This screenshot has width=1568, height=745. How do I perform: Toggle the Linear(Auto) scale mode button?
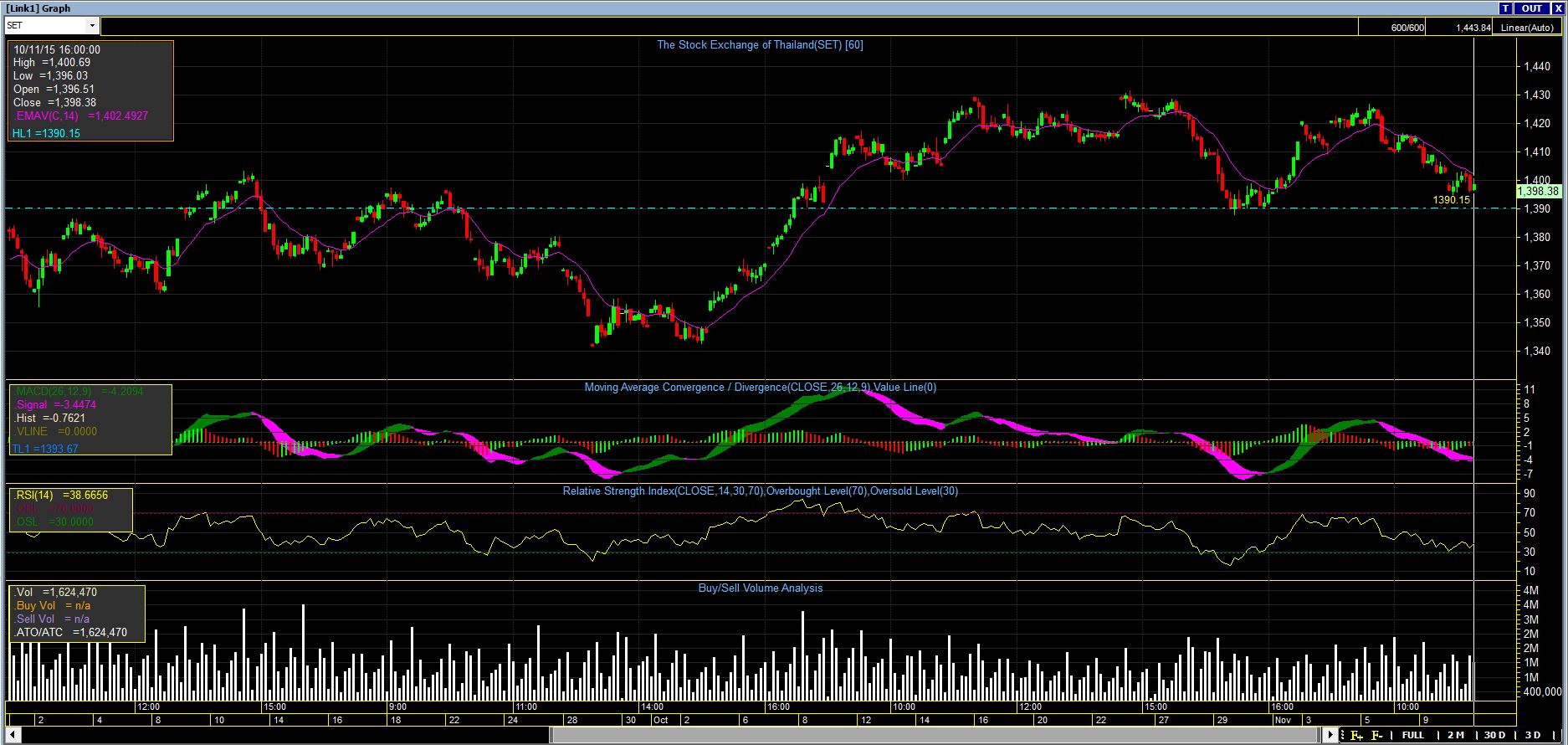(x=1527, y=28)
